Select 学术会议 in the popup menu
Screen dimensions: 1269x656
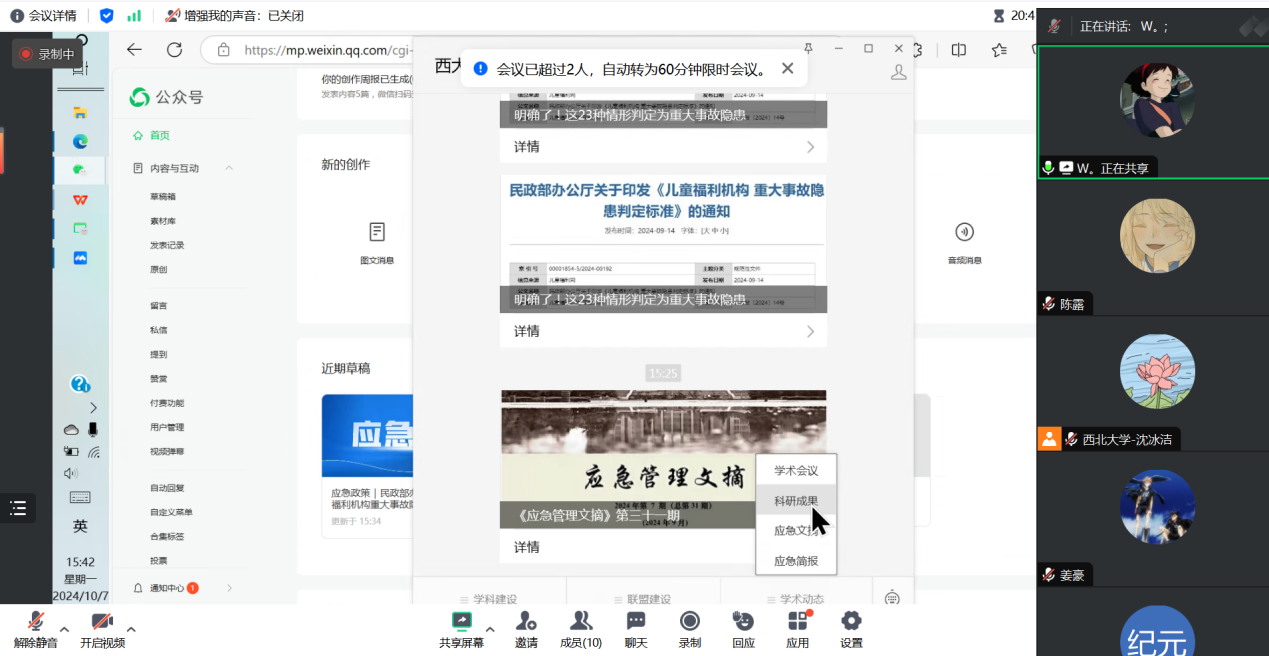click(x=796, y=471)
